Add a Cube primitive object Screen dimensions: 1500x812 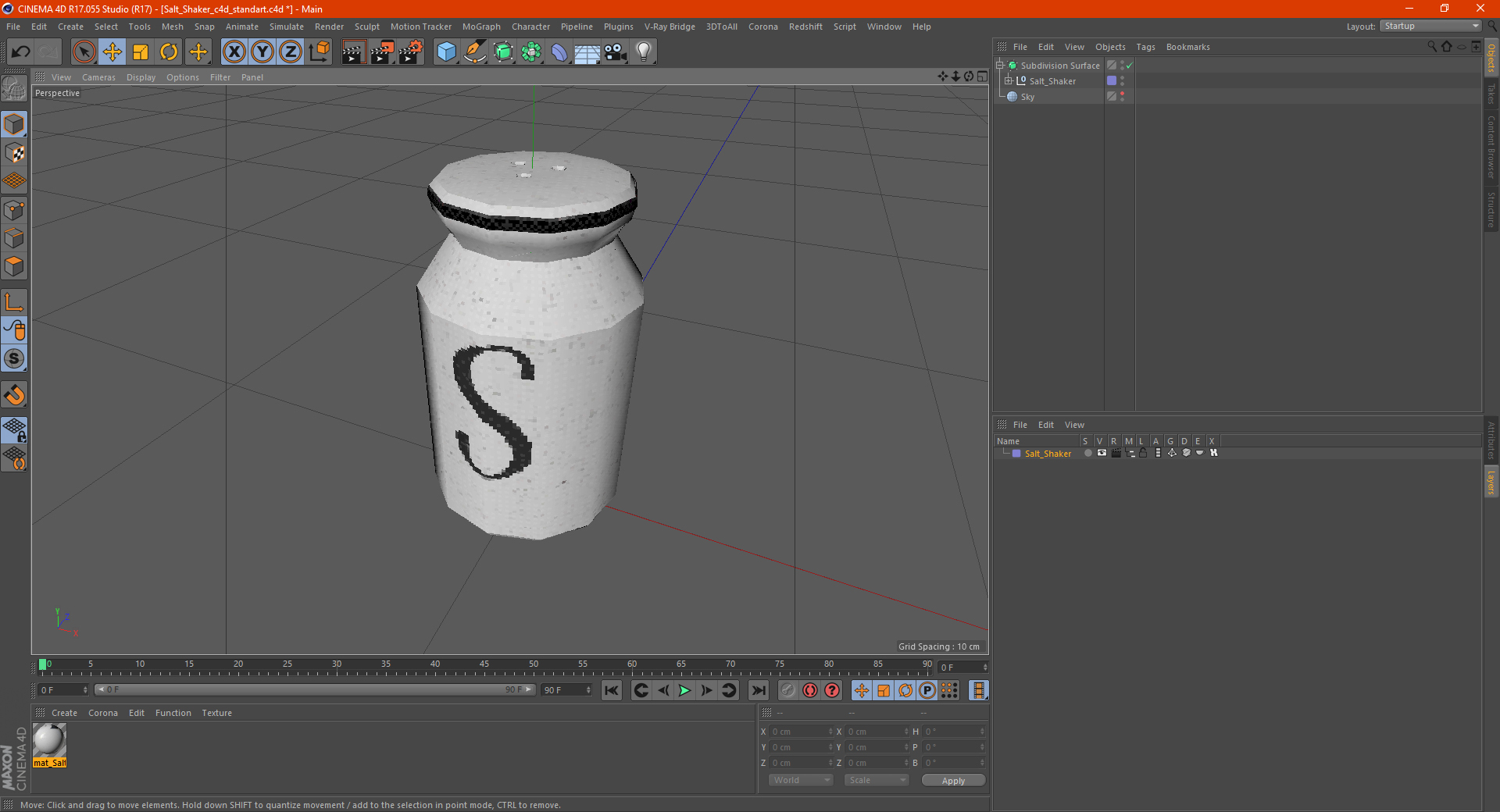point(446,52)
